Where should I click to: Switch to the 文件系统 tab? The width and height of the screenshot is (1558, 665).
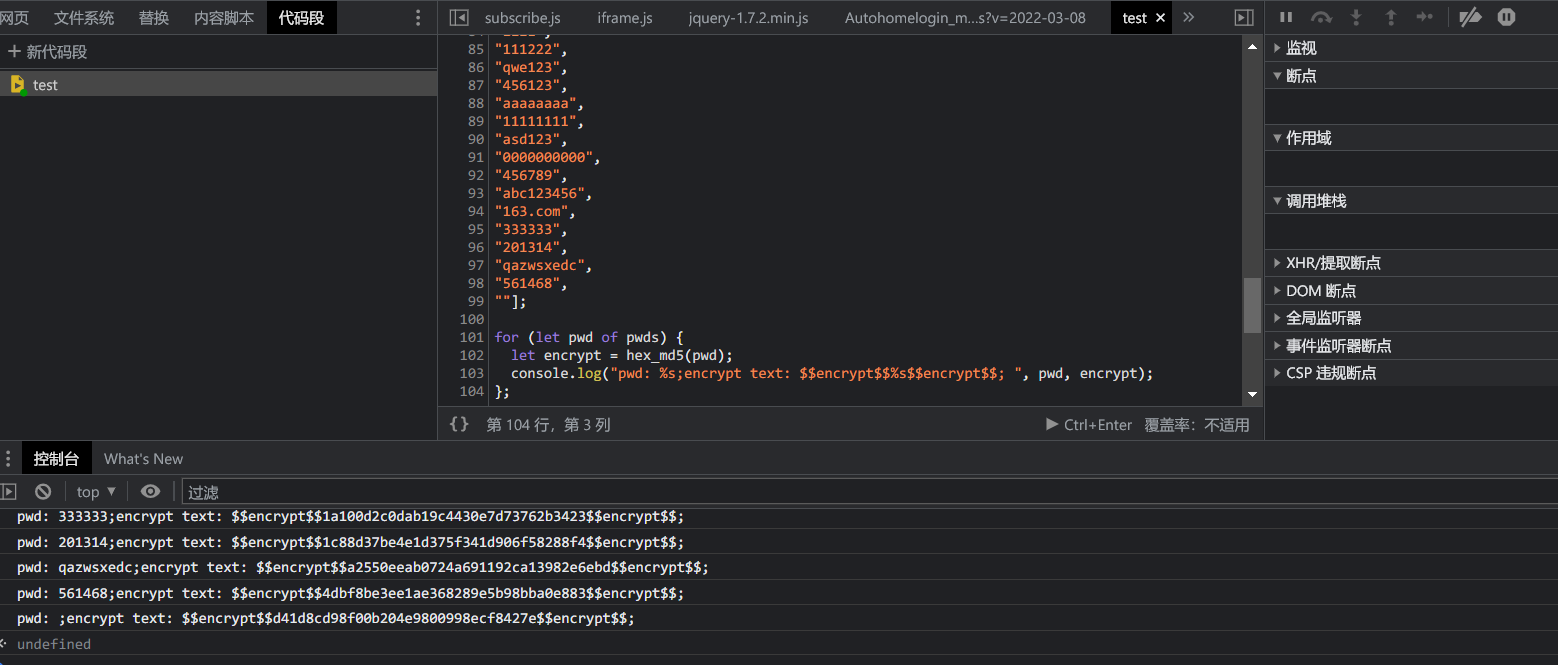click(x=84, y=18)
